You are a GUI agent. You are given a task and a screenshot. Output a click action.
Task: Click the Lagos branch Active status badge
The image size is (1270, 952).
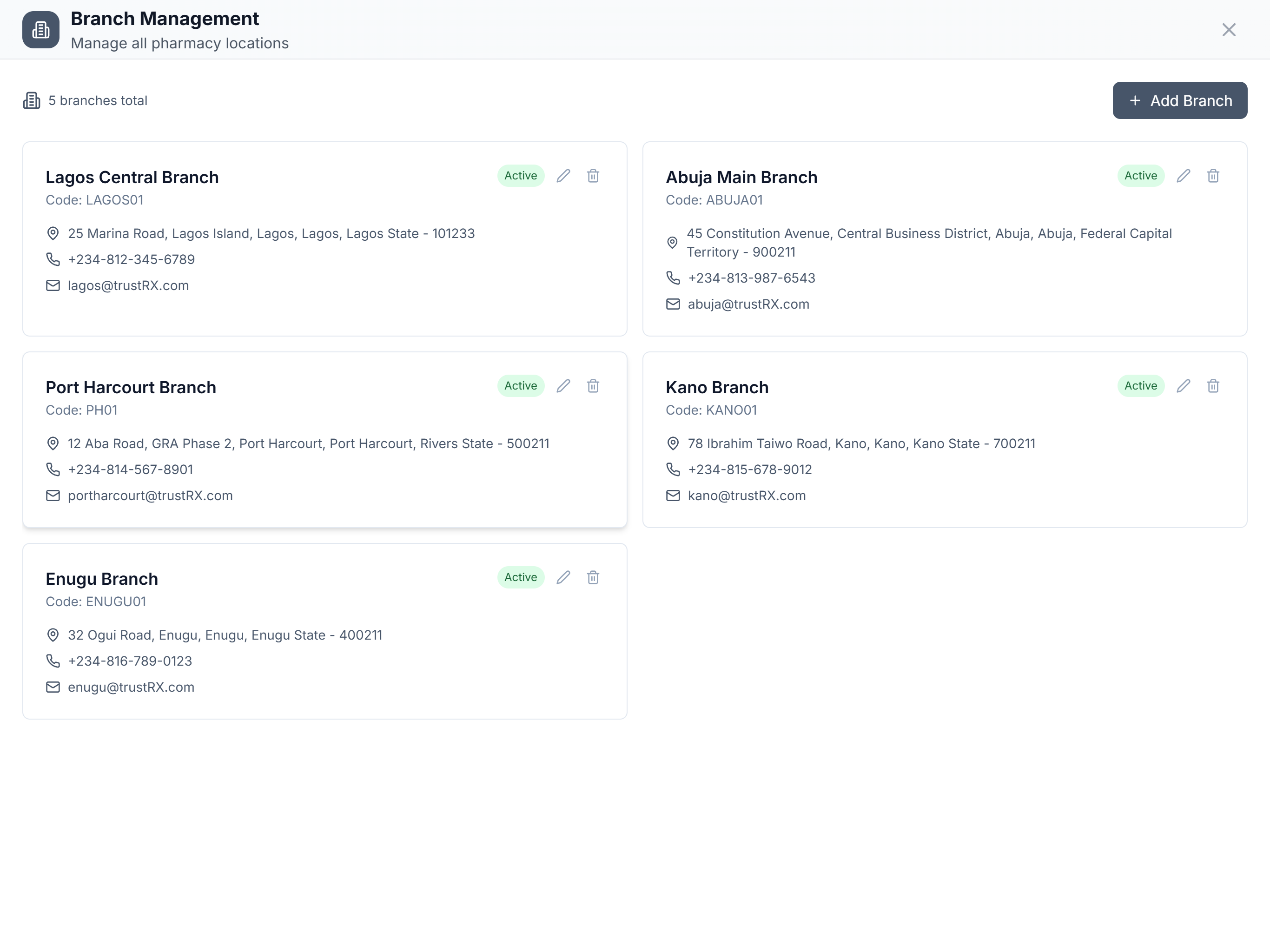[521, 176]
